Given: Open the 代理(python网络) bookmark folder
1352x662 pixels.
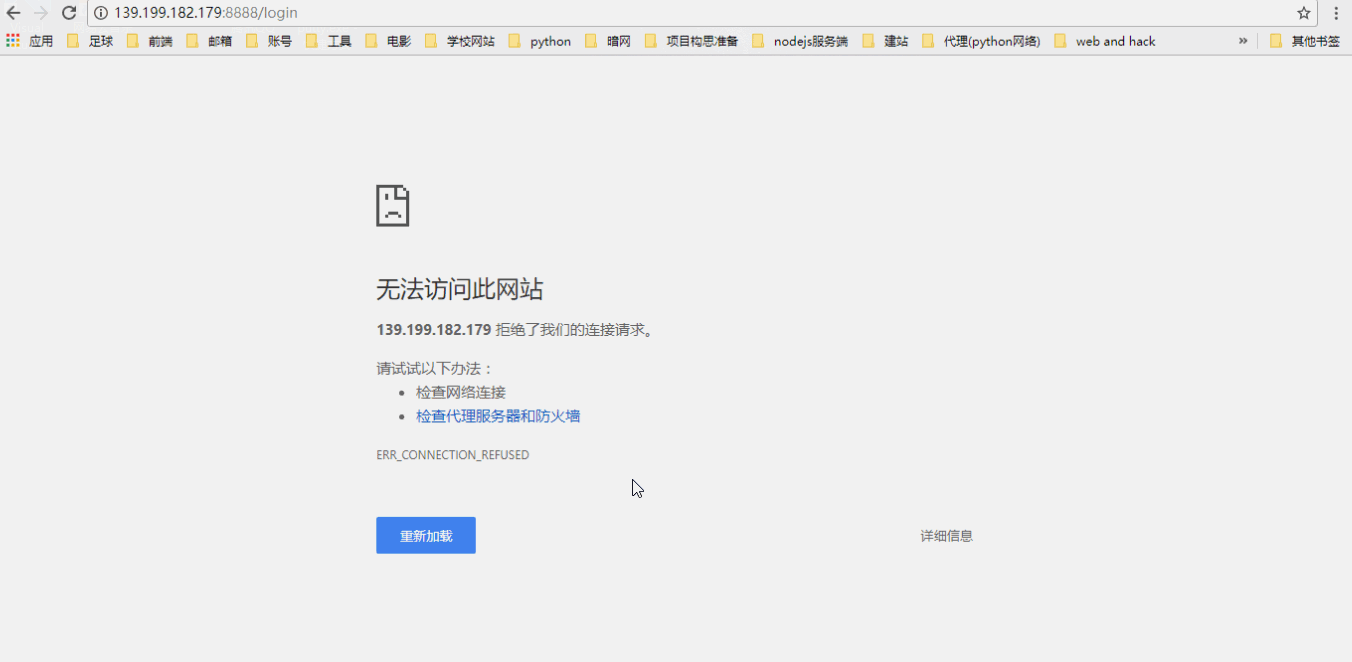Looking at the screenshot, I should point(981,41).
